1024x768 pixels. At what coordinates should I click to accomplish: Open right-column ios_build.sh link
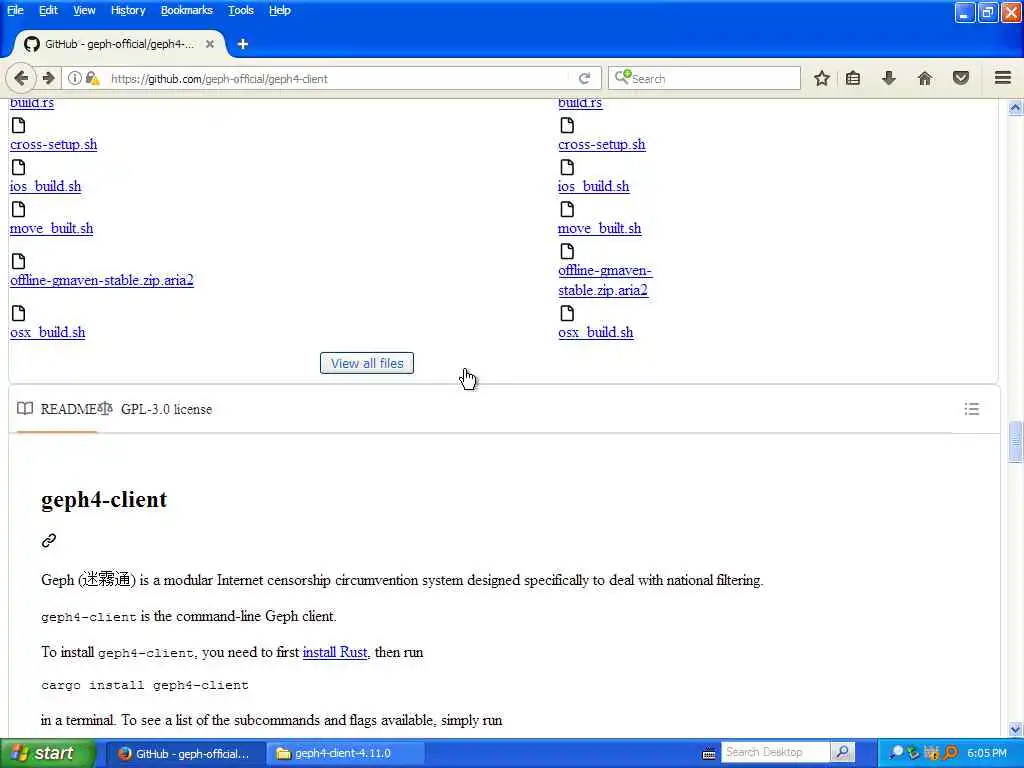(594, 186)
